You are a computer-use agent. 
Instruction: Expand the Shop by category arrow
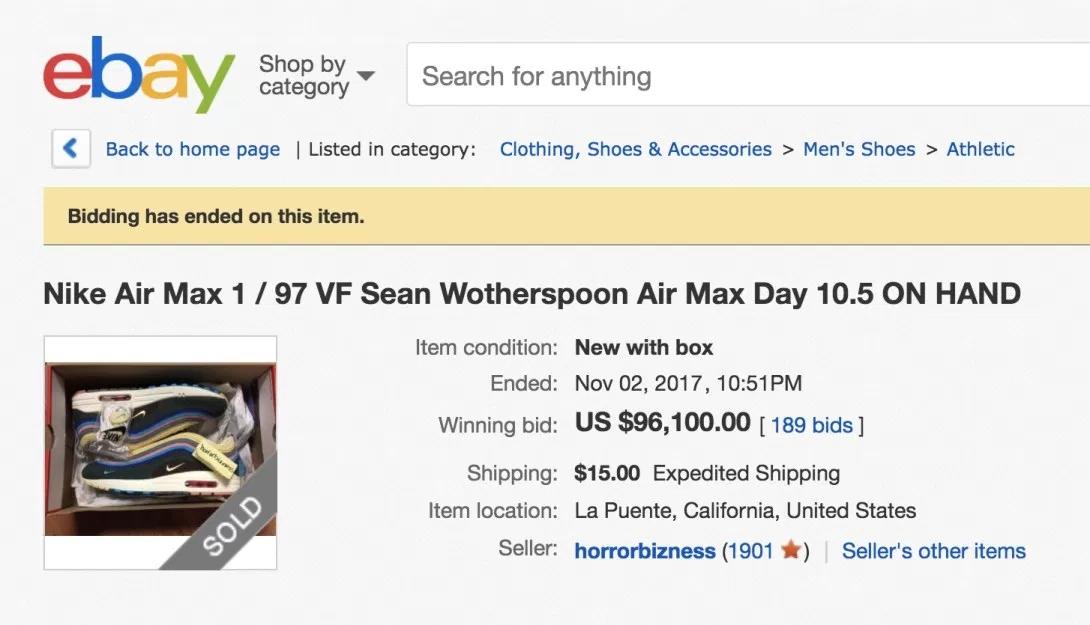365,76
